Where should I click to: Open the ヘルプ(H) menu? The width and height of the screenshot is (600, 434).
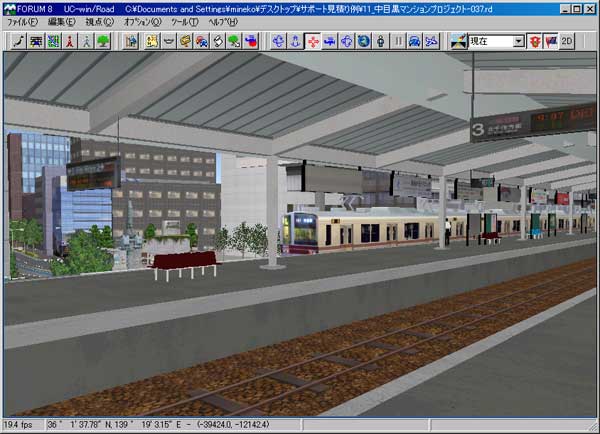(224, 22)
